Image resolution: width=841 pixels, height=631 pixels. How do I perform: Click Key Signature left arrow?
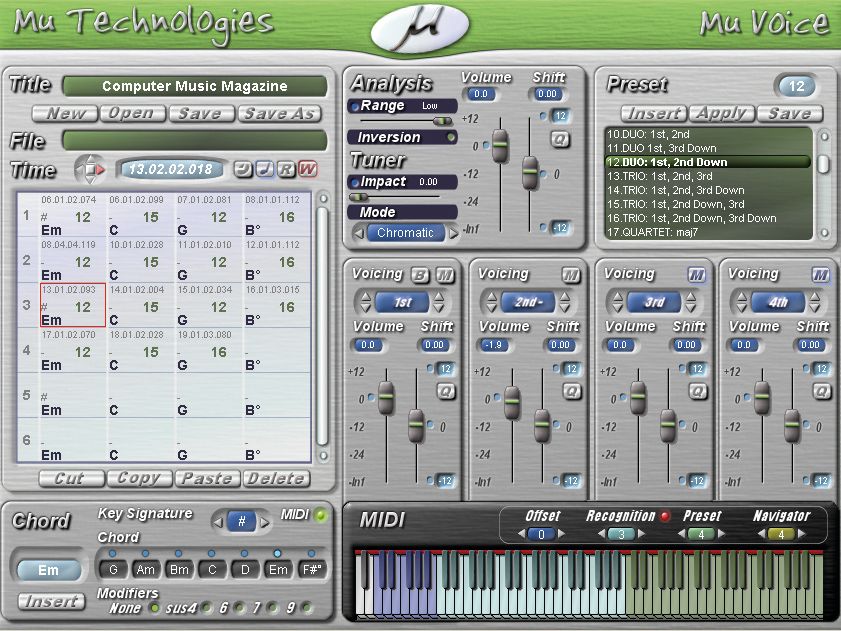[217, 522]
